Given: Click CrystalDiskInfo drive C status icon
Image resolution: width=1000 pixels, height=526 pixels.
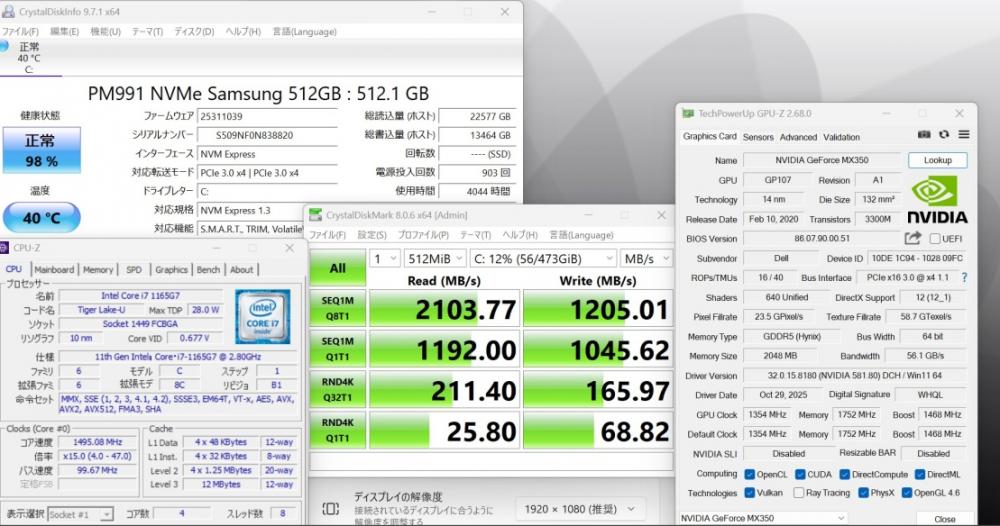Looking at the screenshot, I should pyautogui.click(x=4, y=46).
